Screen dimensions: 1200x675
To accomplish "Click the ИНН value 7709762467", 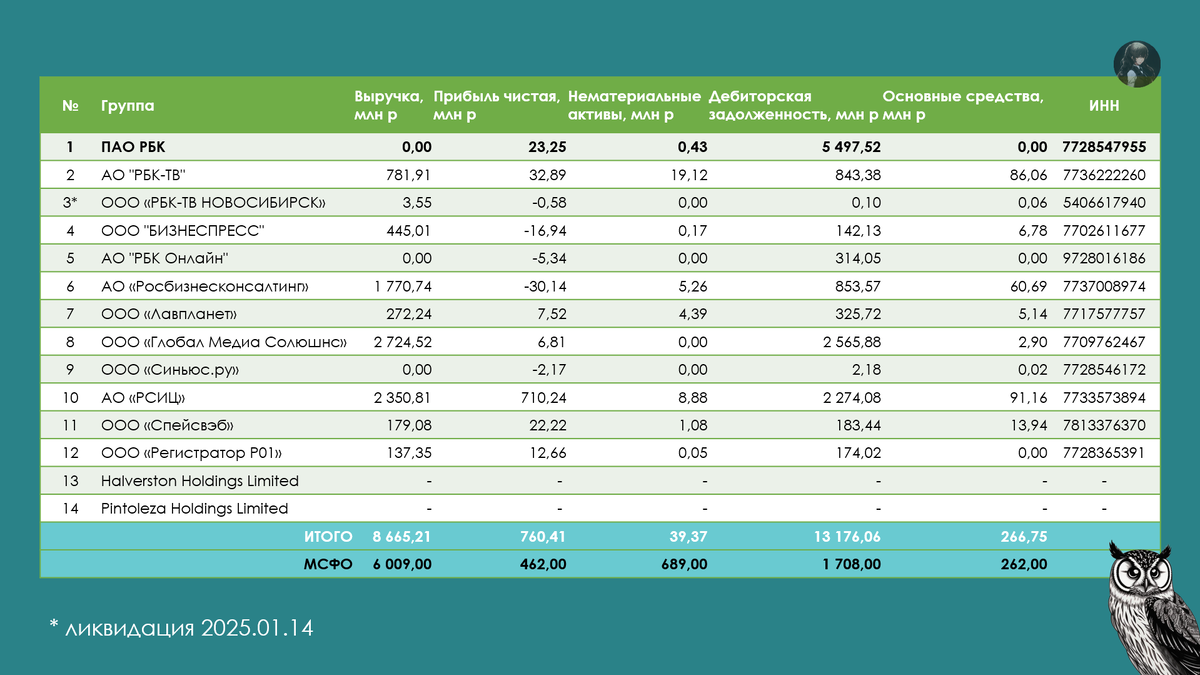I will point(1104,342).
